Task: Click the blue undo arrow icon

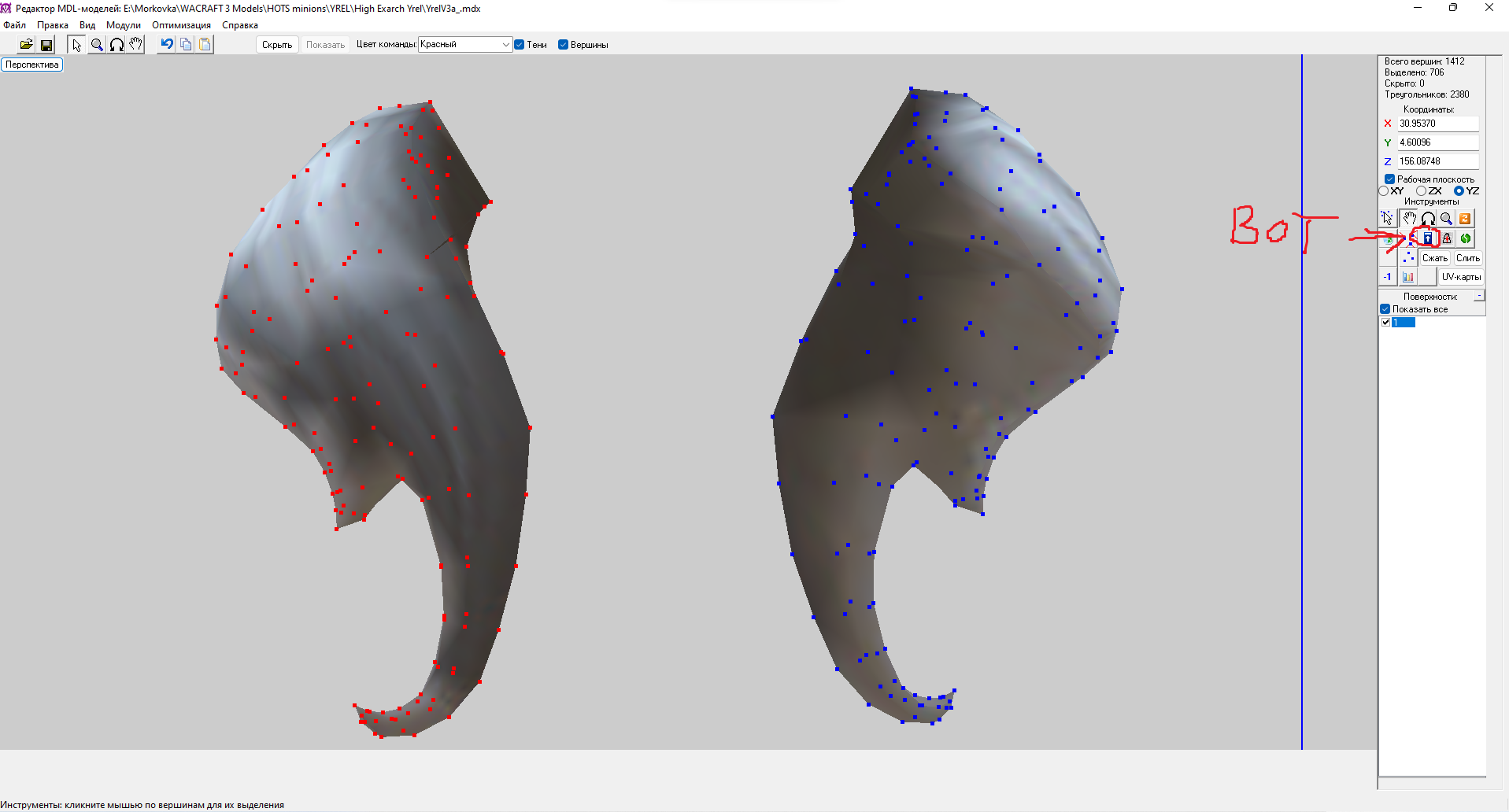Action: coord(166,45)
